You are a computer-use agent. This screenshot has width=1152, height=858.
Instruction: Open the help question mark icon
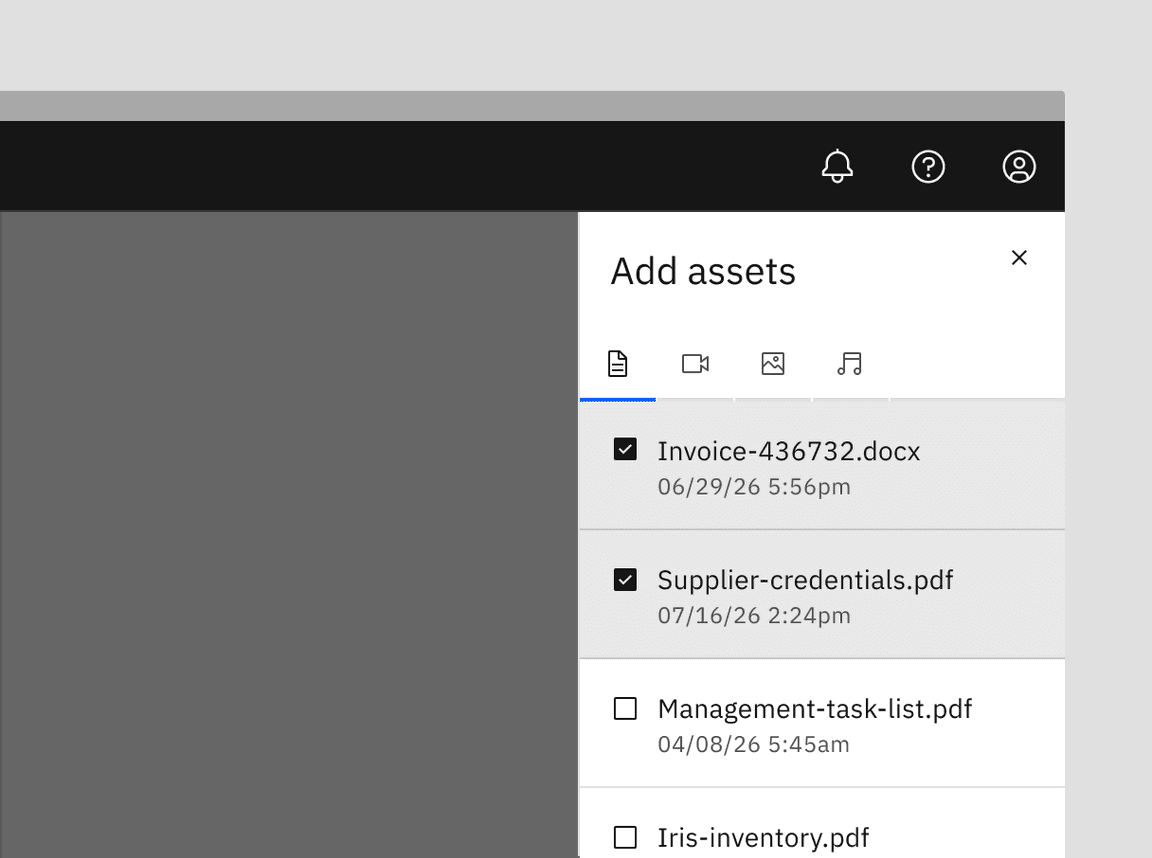coord(928,167)
